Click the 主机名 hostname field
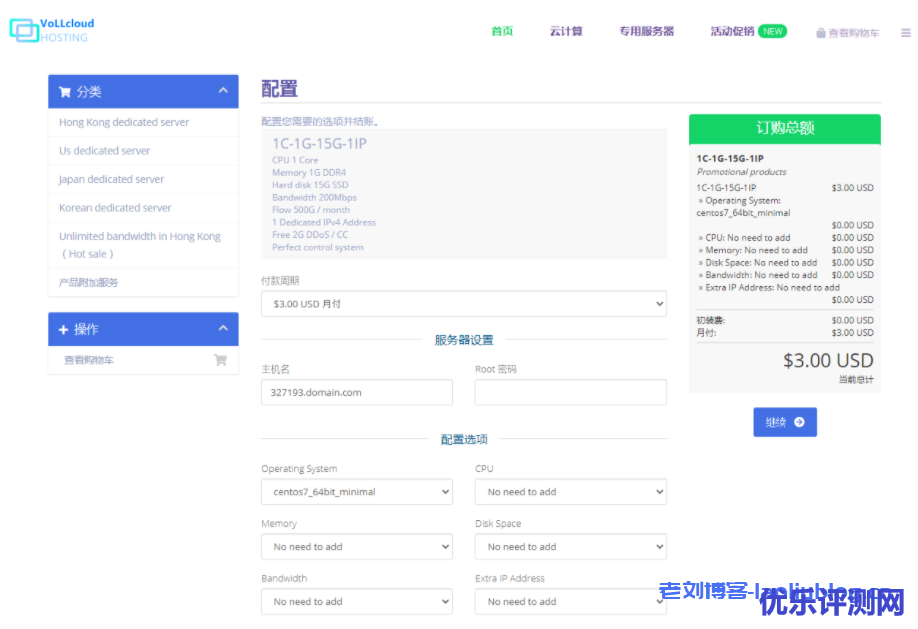The image size is (918, 629). coord(356,392)
